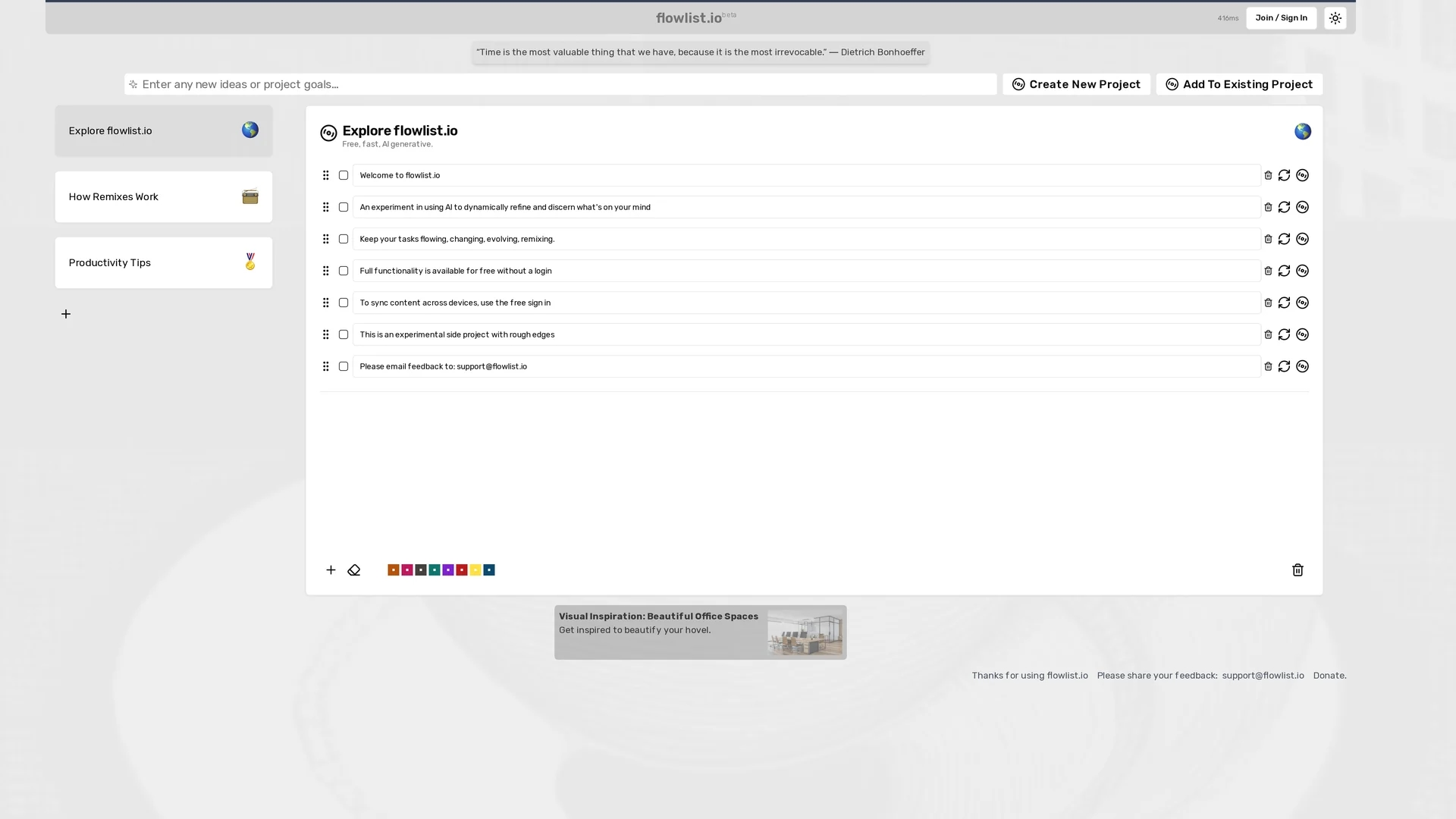Viewport: 1456px width, 819px height.
Task: Mark 'Please email feedback' as complete
Action: pos(344,366)
